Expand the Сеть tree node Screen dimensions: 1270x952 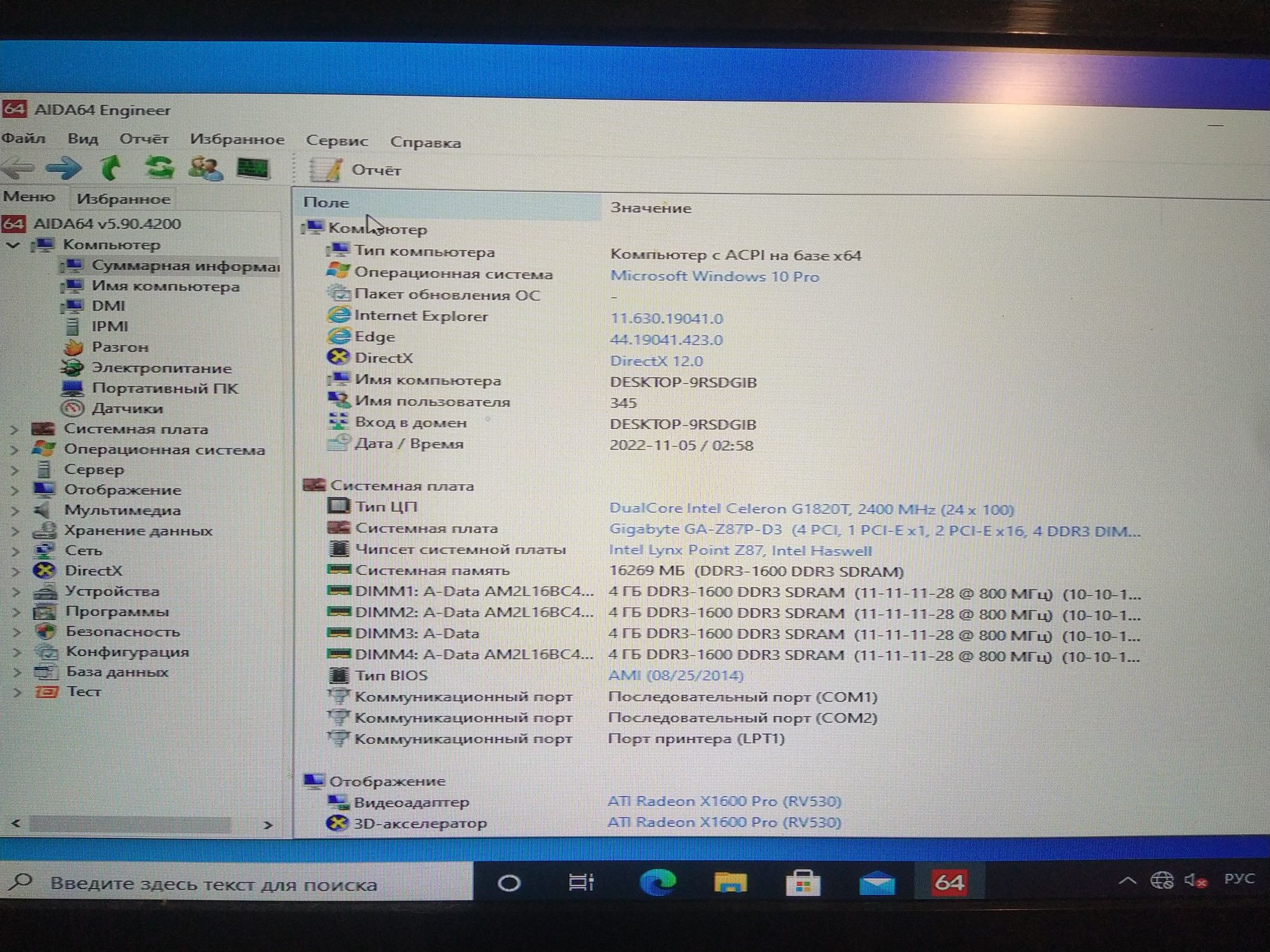[x=14, y=551]
